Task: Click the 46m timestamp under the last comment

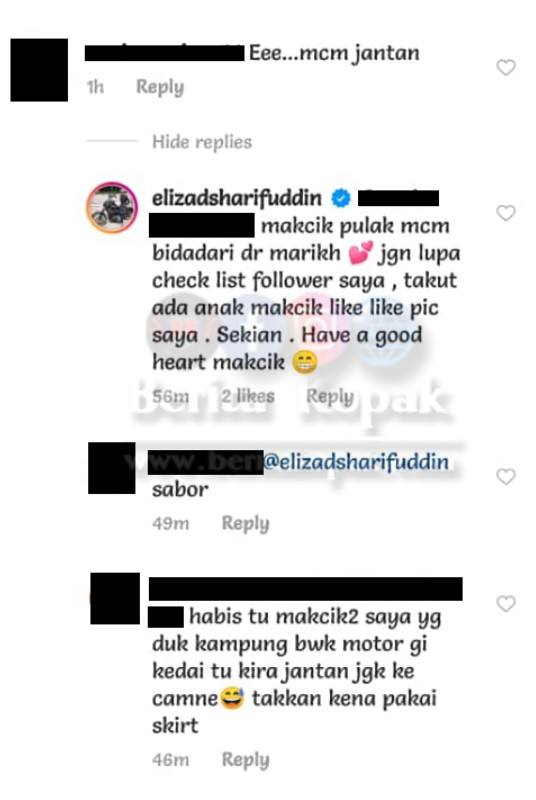Action: 170,760
